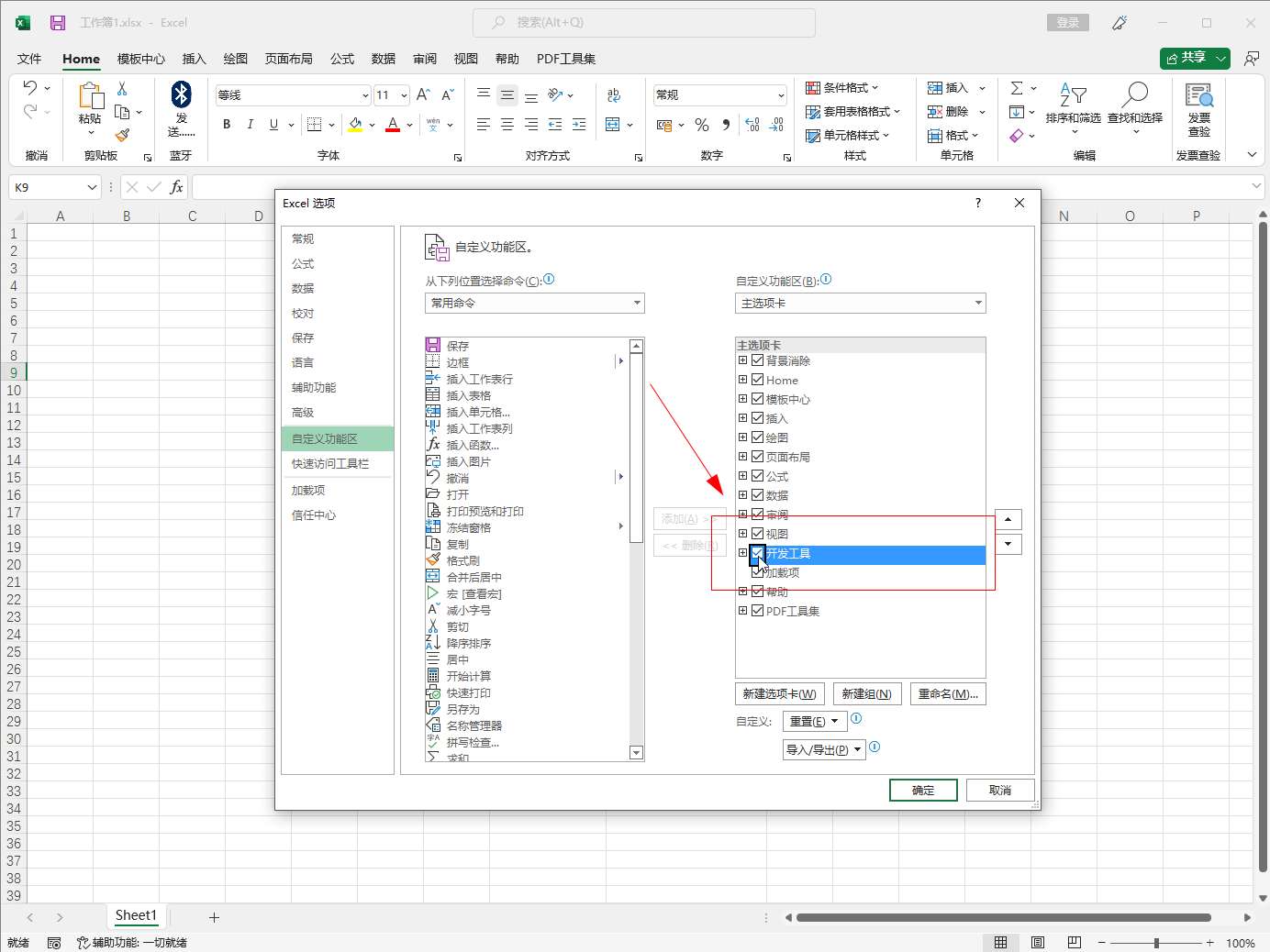Uncheck the 公式 tab checkbox

point(758,476)
